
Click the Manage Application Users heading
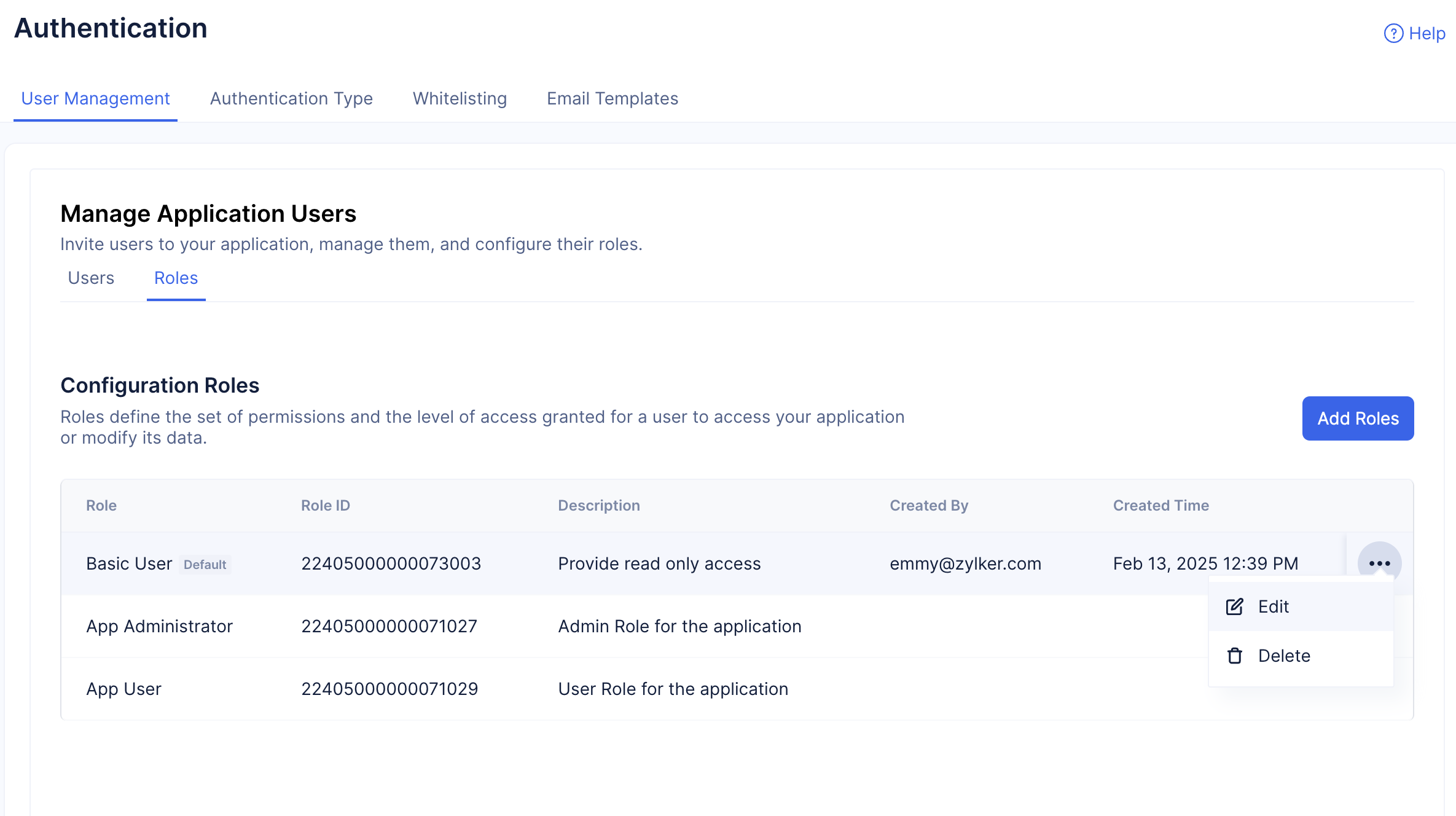point(208,214)
